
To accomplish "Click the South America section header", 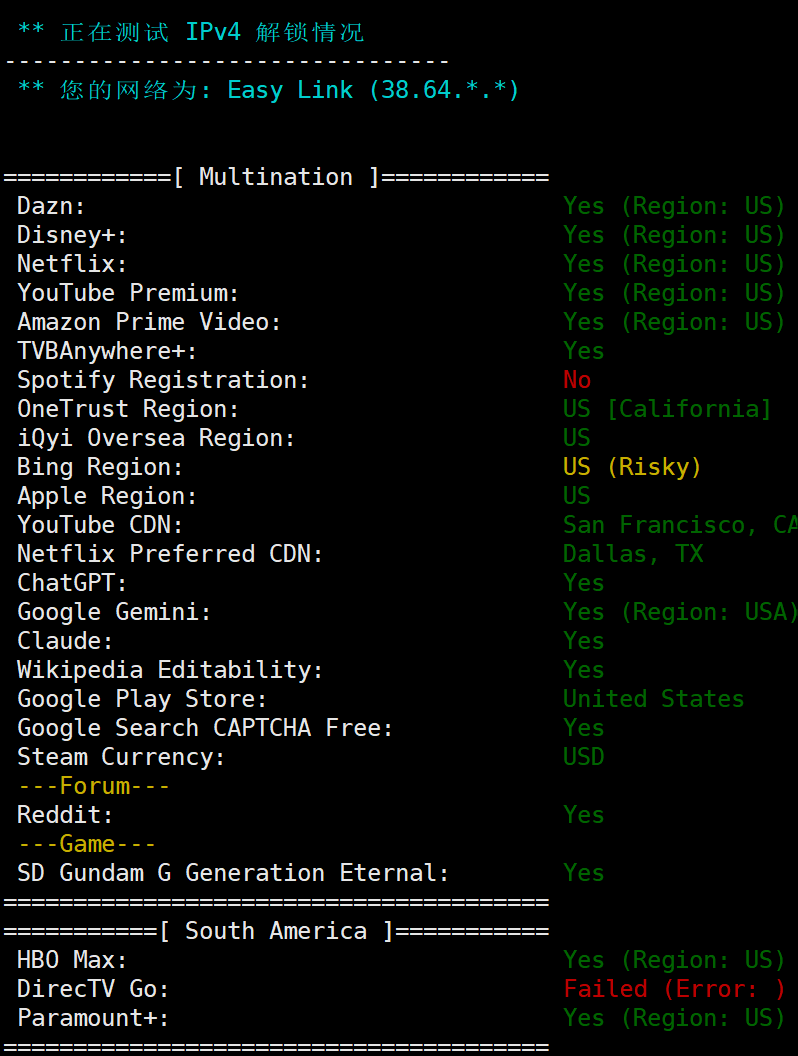I will point(275,931).
